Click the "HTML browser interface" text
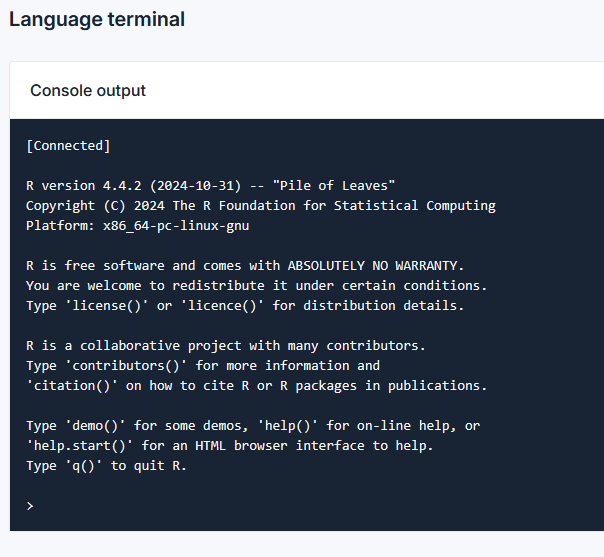This screenshot has width=604, height=557. click(x=276, y=446)
